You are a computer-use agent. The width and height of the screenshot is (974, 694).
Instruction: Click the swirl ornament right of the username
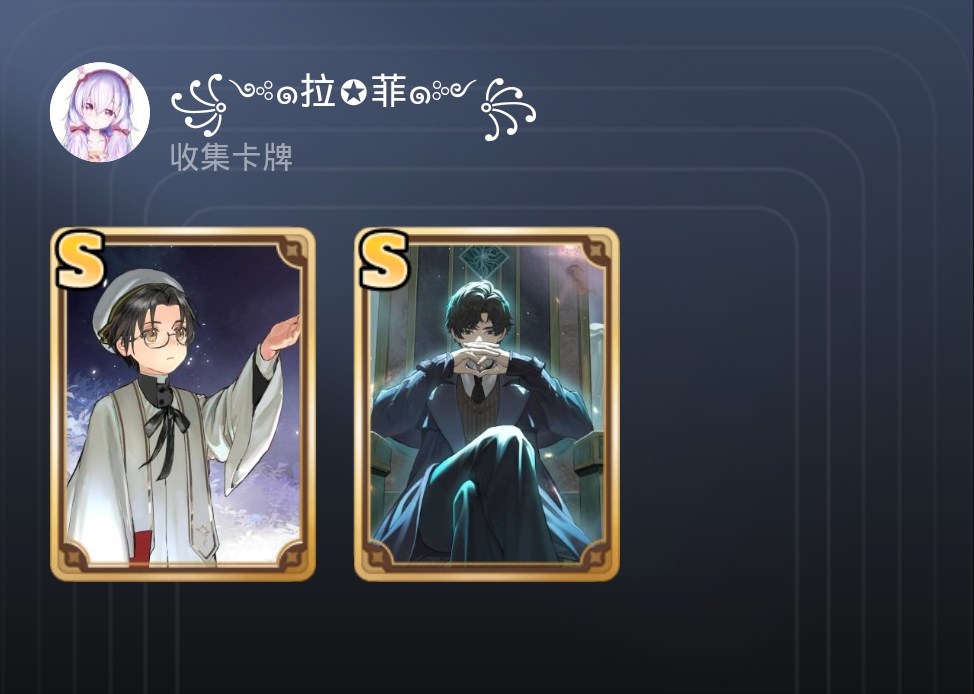[508, 109]
